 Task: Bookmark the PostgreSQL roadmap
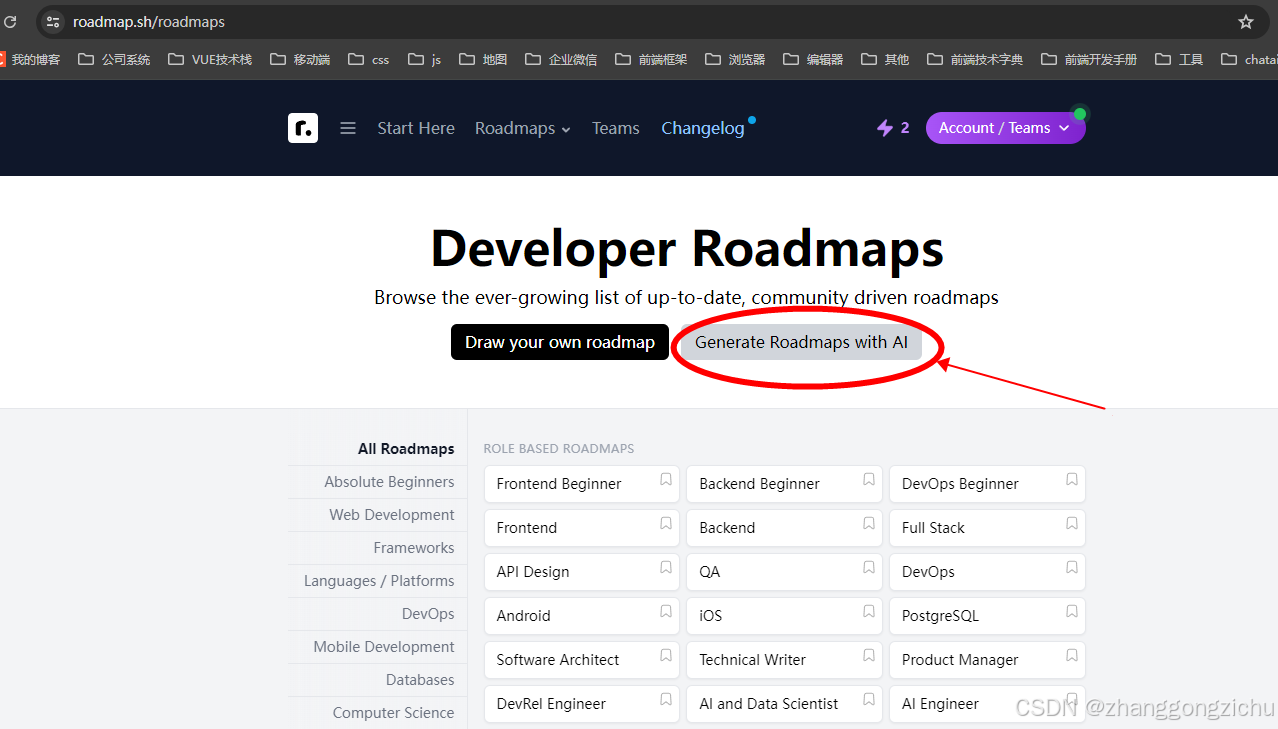(1072, 612)
